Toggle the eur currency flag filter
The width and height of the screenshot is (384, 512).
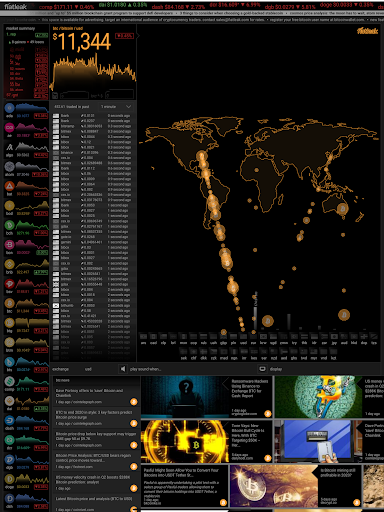tap(253, 337)
